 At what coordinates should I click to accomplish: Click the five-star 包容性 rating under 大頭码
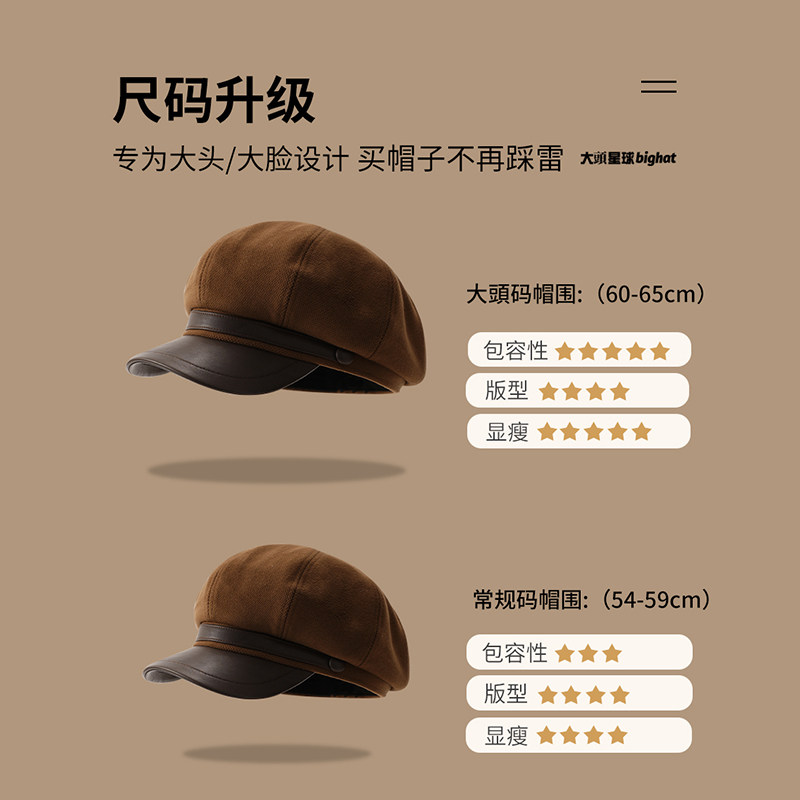coord(579,349)
